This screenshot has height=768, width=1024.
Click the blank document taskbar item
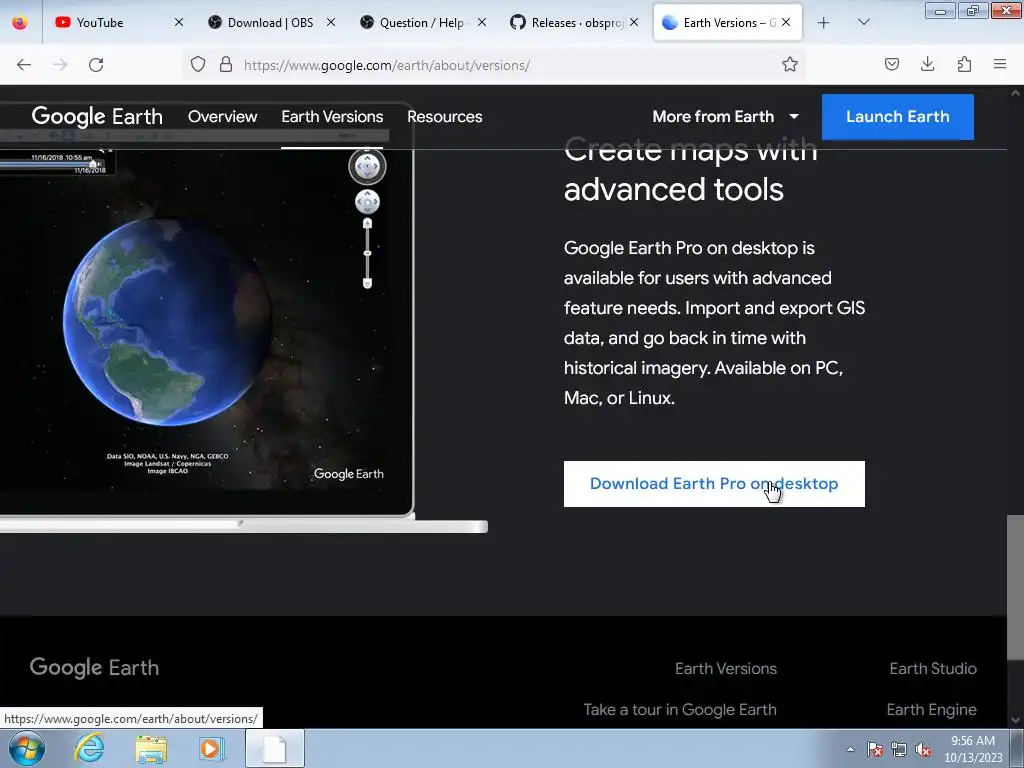click(x=275, y=748)
